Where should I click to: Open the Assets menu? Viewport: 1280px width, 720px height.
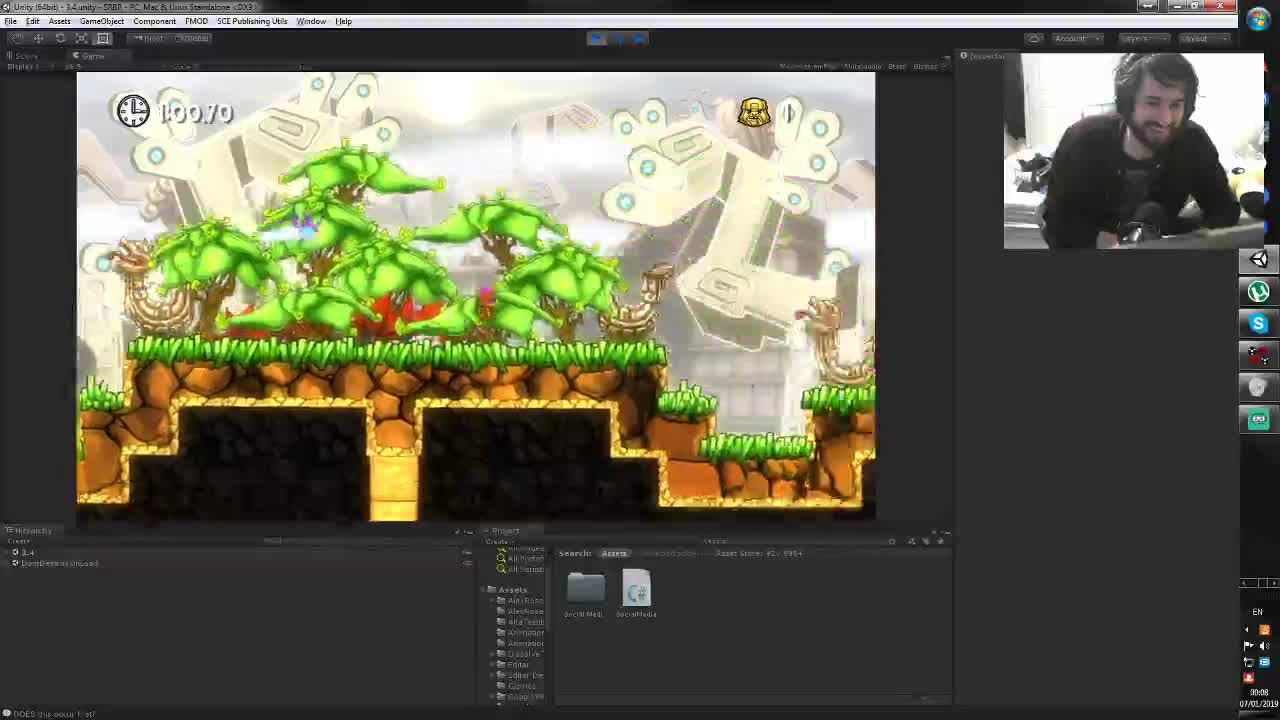click(x=59, y=21)
